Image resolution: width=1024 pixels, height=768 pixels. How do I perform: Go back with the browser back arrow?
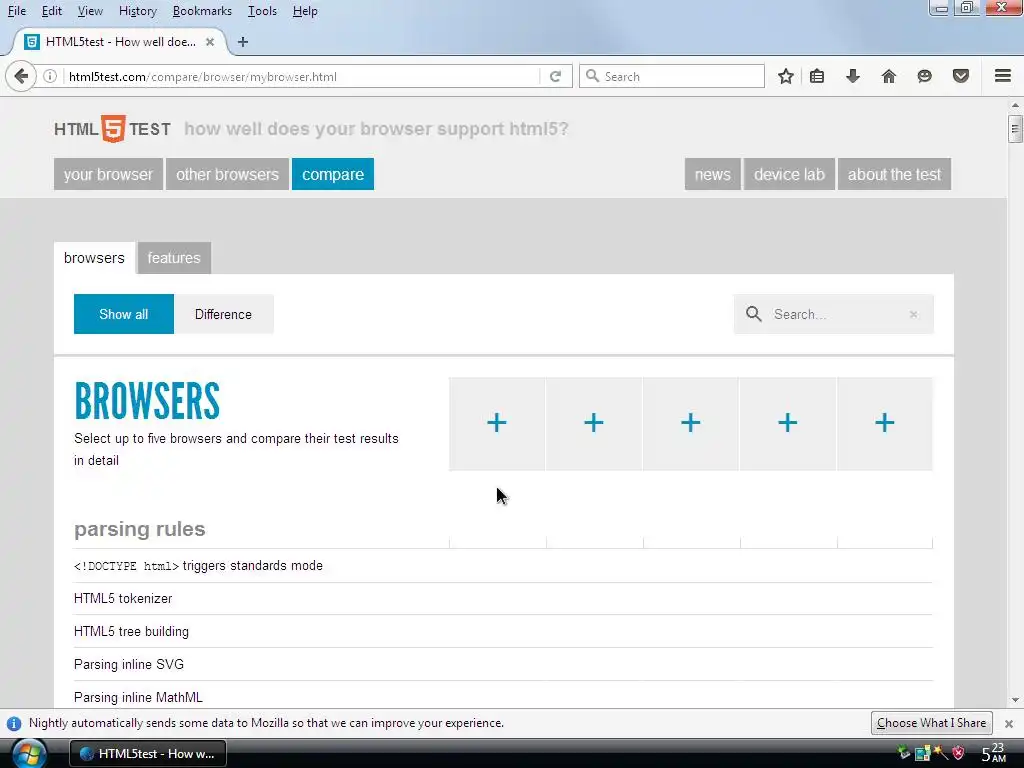coord(21,76)
